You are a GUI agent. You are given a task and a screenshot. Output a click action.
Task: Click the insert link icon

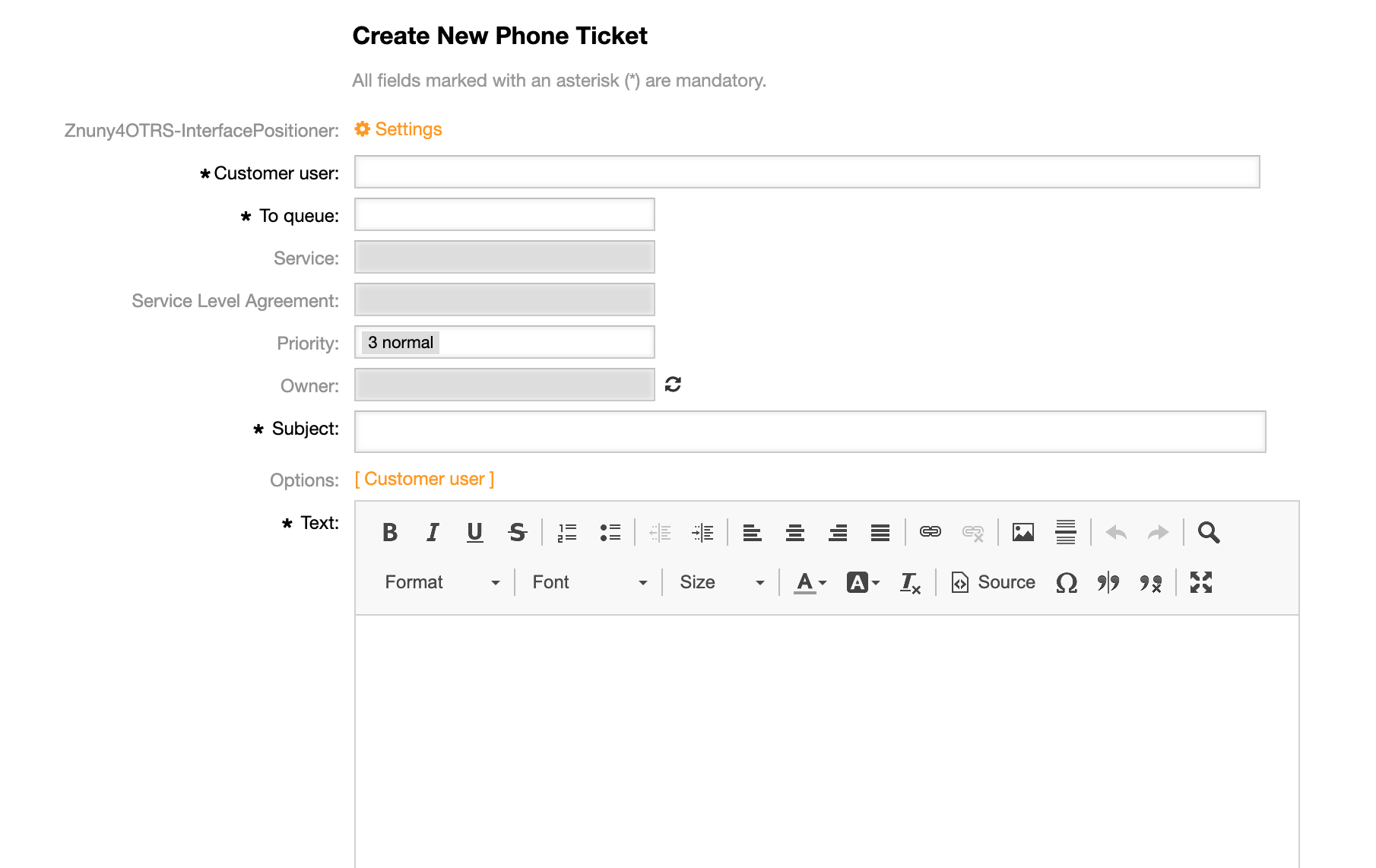coord(930,533)
